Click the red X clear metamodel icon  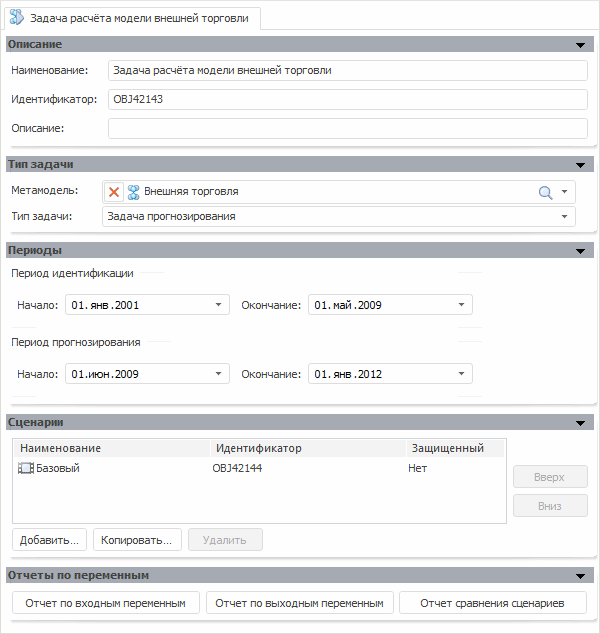pyautogui.click(x=115, y=192)
